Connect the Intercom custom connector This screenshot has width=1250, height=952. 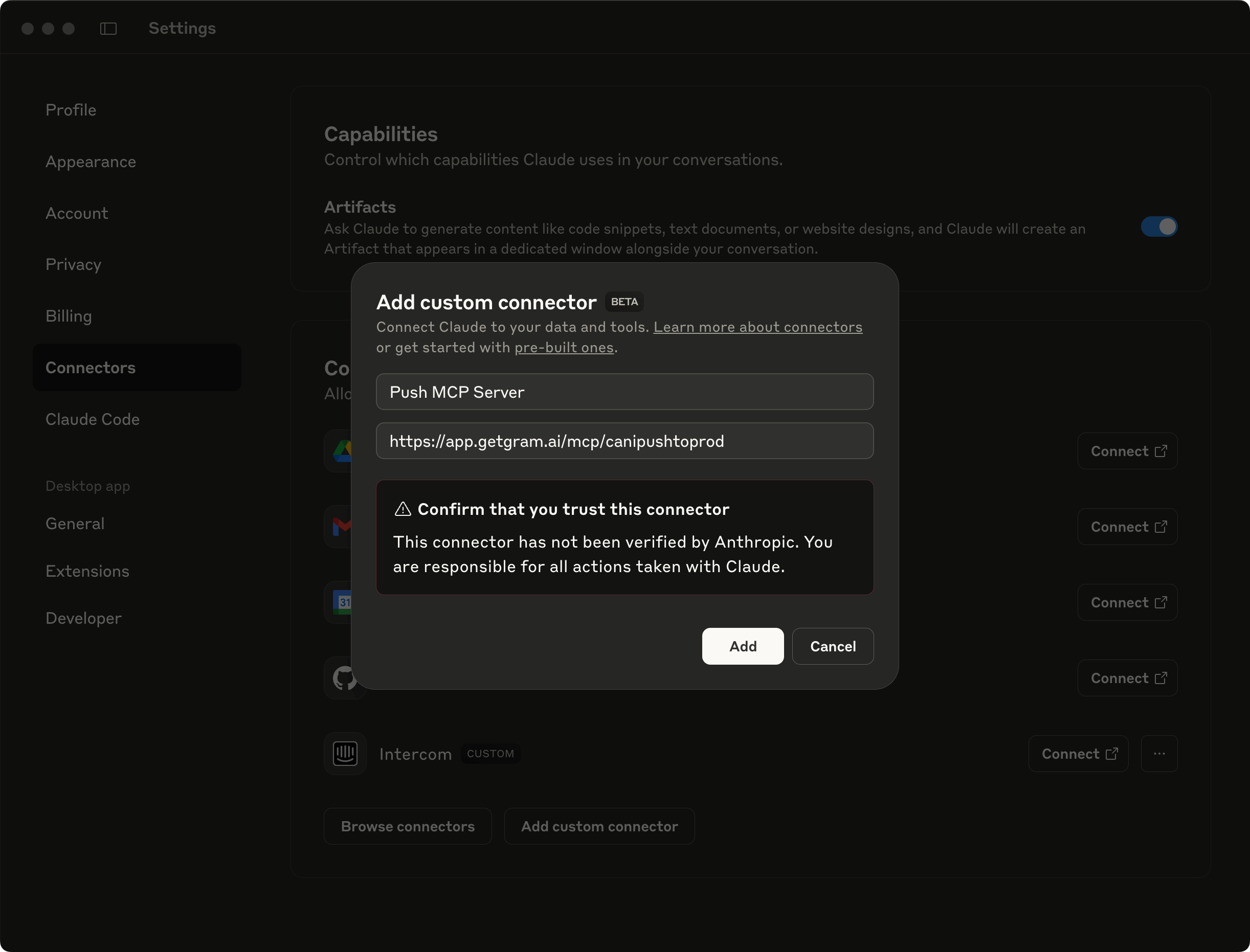pyautogui.click(x=1078, y=754)
